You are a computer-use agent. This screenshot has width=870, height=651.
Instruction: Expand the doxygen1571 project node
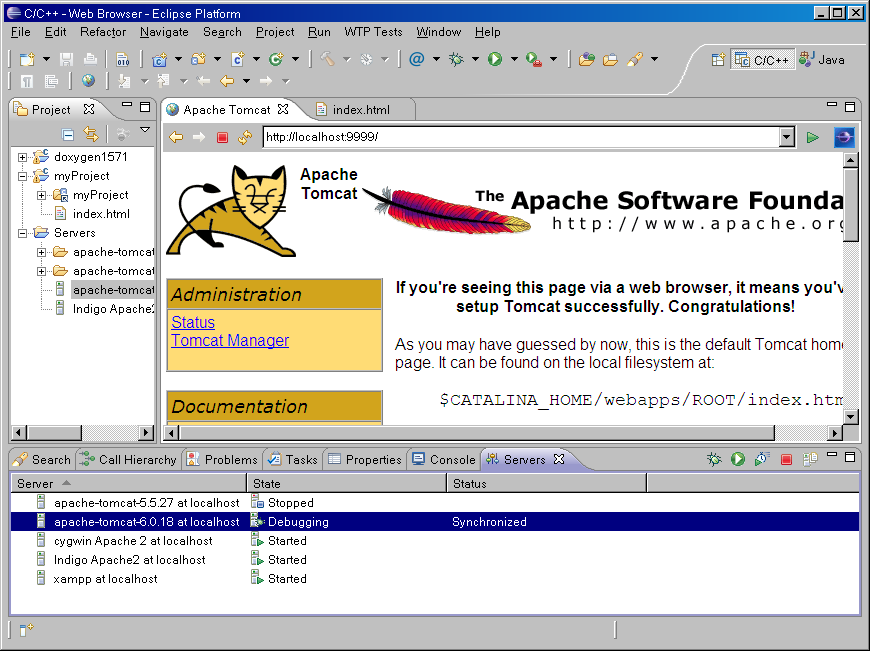point(23,157)
